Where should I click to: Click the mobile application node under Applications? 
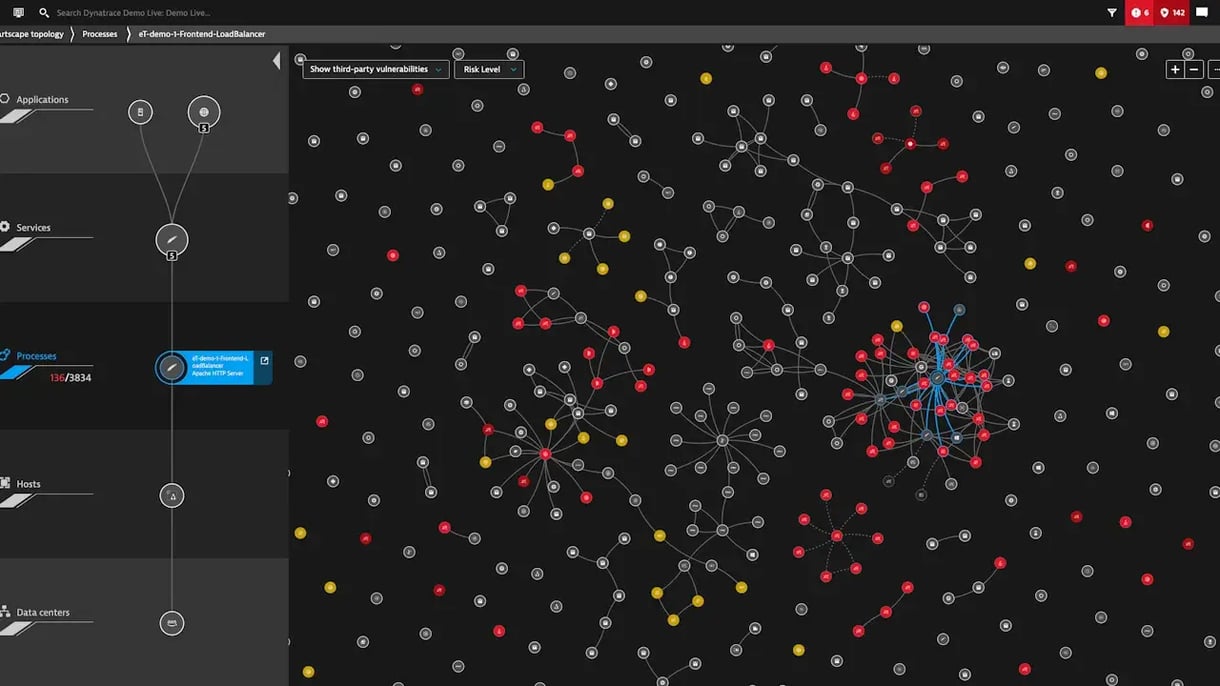[x=140, y=112]
